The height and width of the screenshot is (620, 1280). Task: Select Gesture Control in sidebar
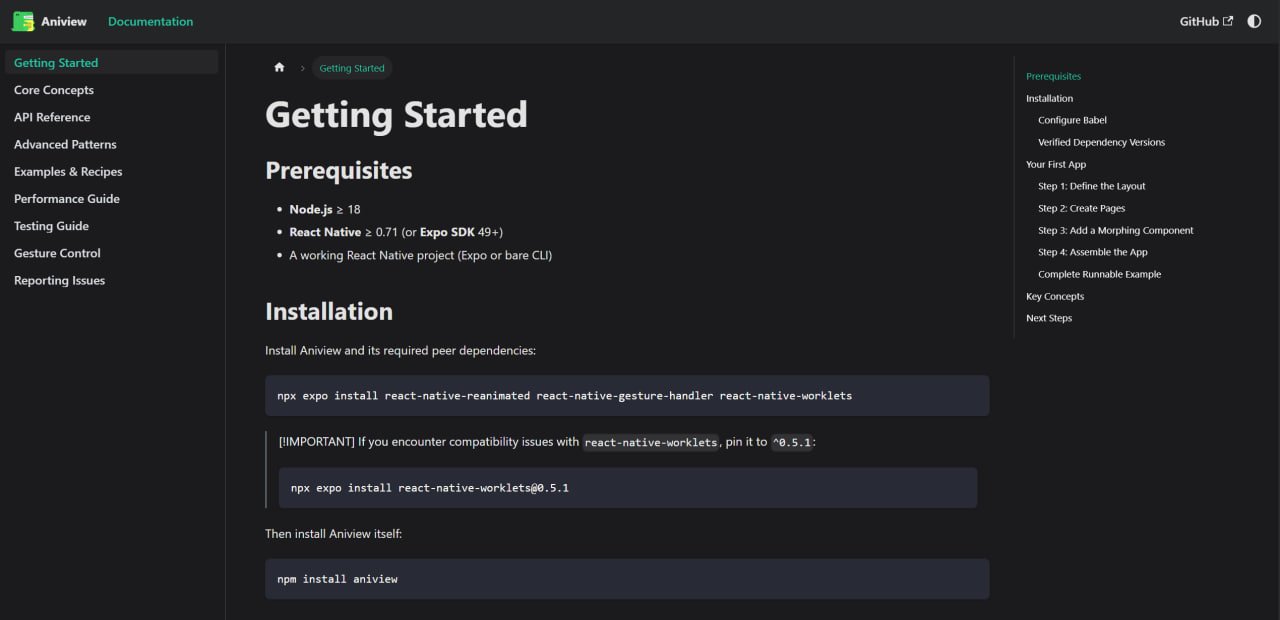[x=57, y=253]
